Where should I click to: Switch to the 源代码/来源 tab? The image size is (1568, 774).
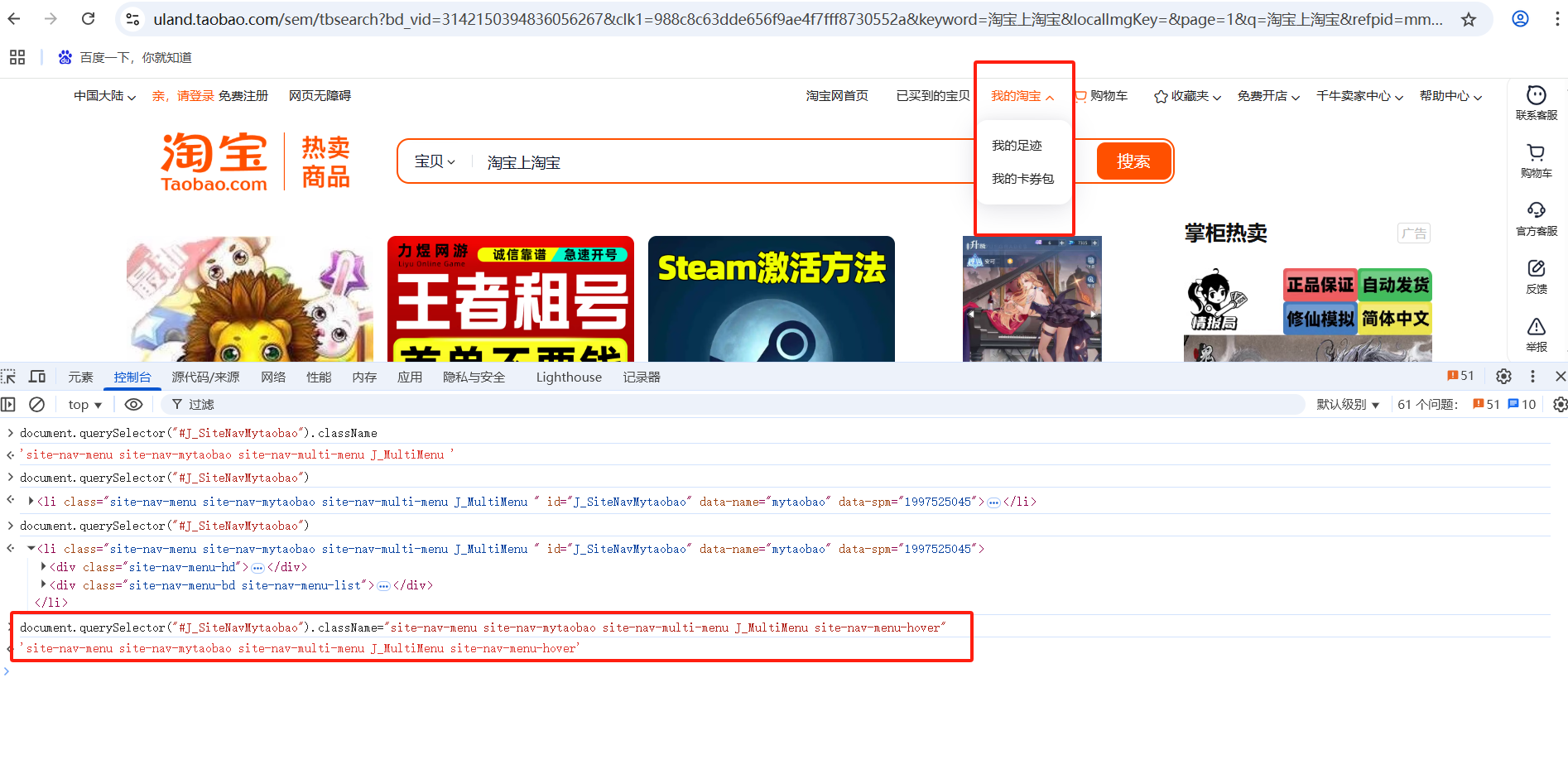click(x=205, y=377)
